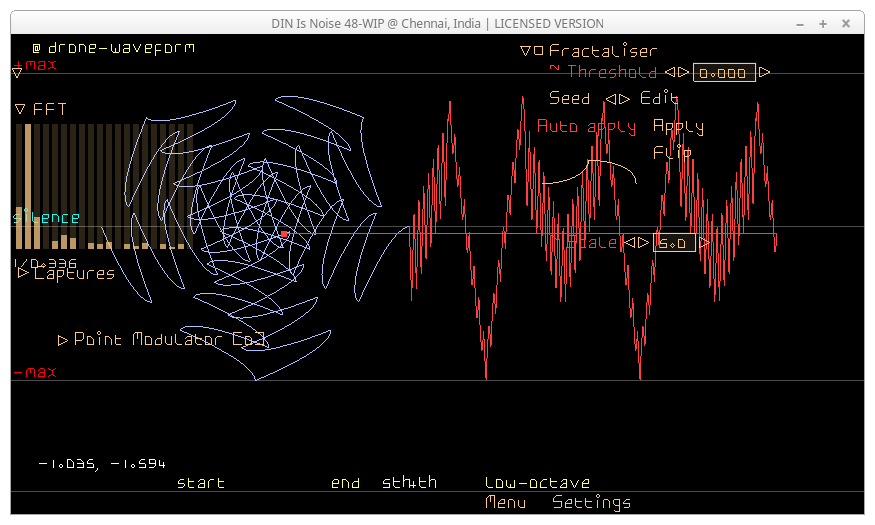Screen dimensions: 875x525
Task: Increase Threshold using arrow after value box
Action: tap(765, 72)
